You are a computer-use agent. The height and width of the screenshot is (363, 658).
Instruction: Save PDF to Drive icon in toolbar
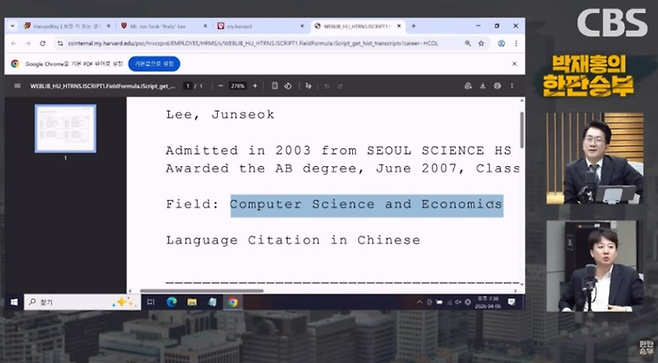(468, 86)
